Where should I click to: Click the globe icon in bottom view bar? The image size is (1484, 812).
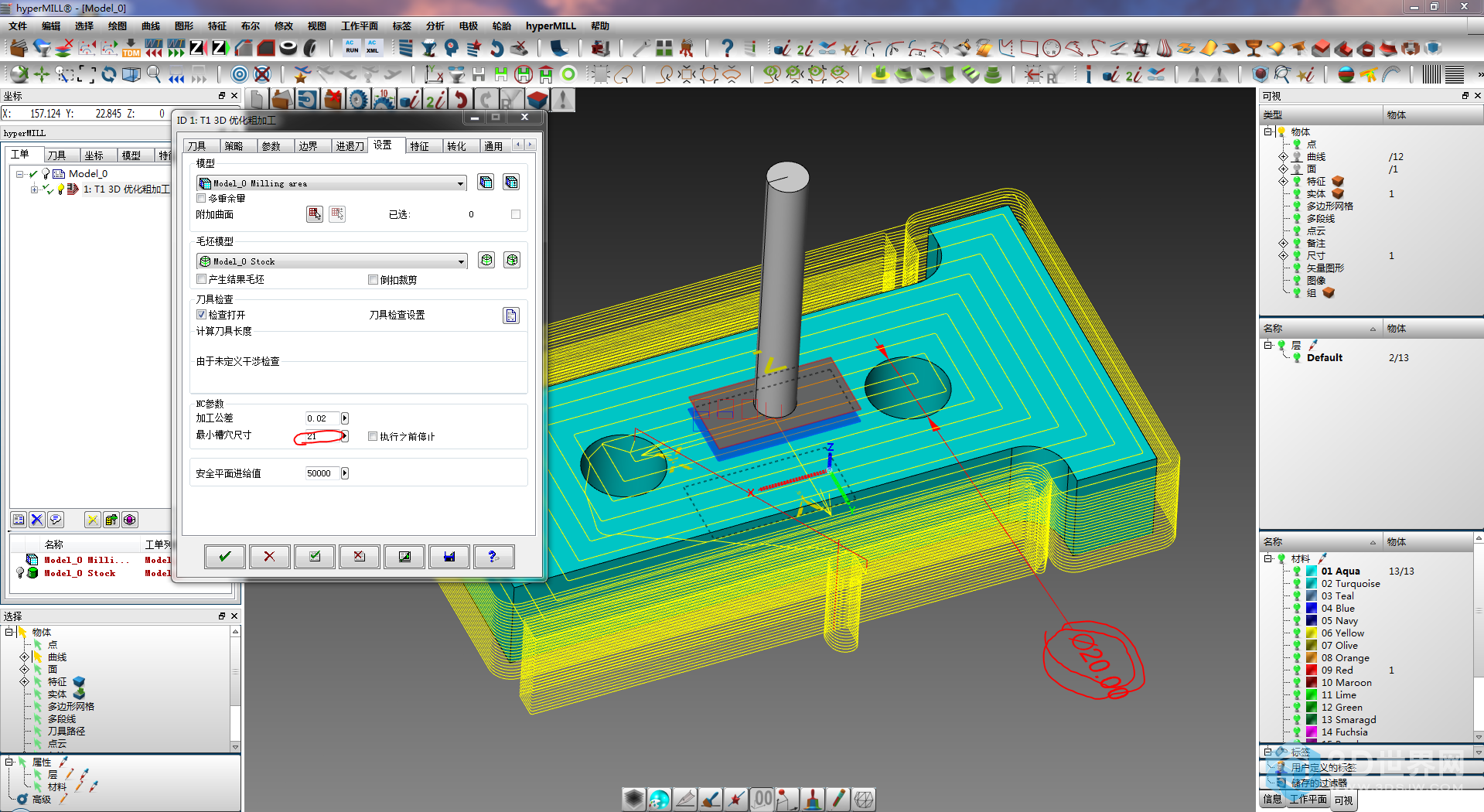tap(659, 799)
